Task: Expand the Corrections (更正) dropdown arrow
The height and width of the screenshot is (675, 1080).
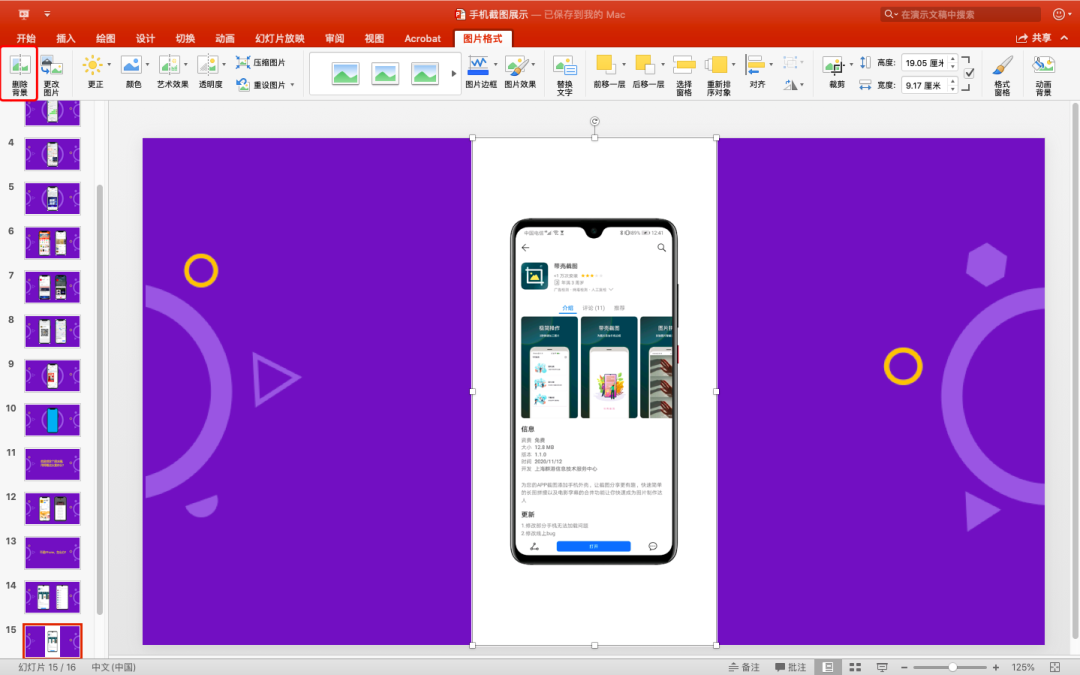Action: coord(109,65)
